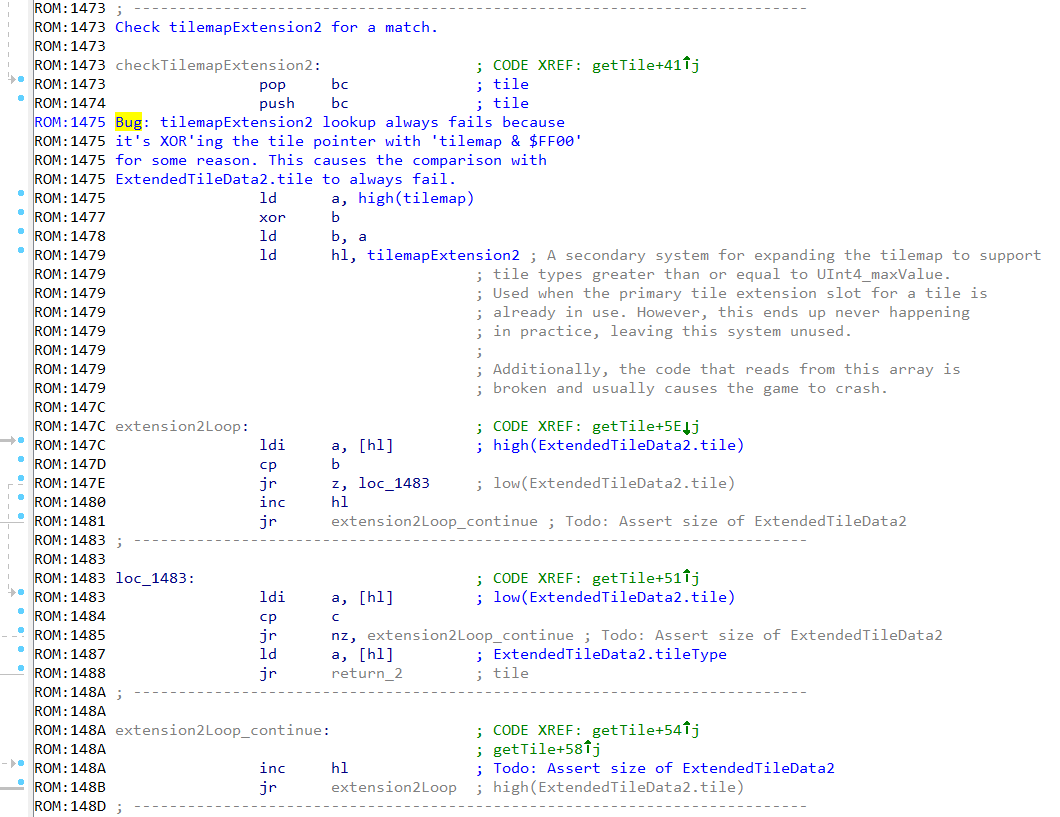Click the 'pop' mnemonic

(x=272, y=84)
